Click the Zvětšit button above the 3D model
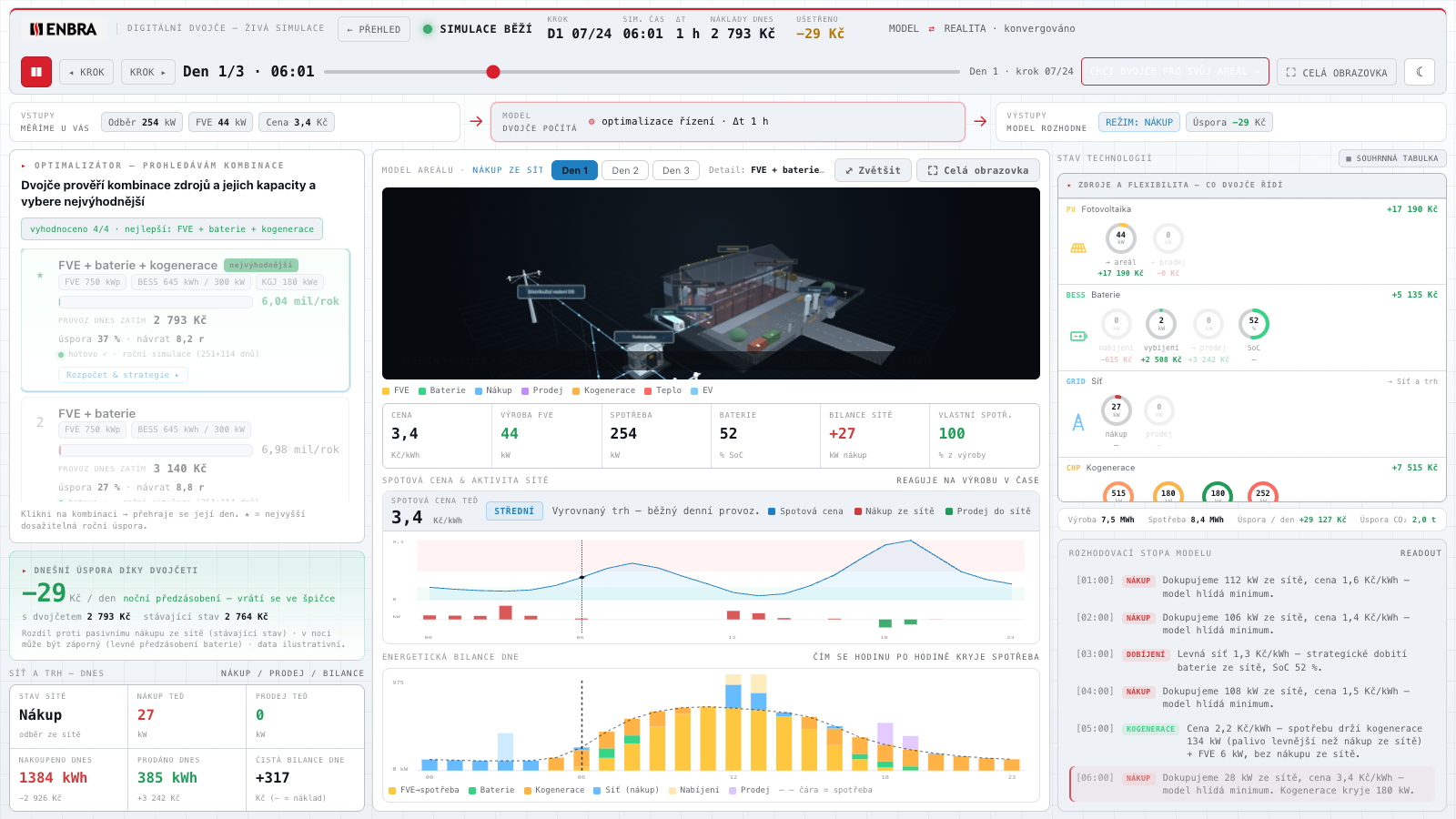Viewport: 1456px width, 819px height. point(873,170)
